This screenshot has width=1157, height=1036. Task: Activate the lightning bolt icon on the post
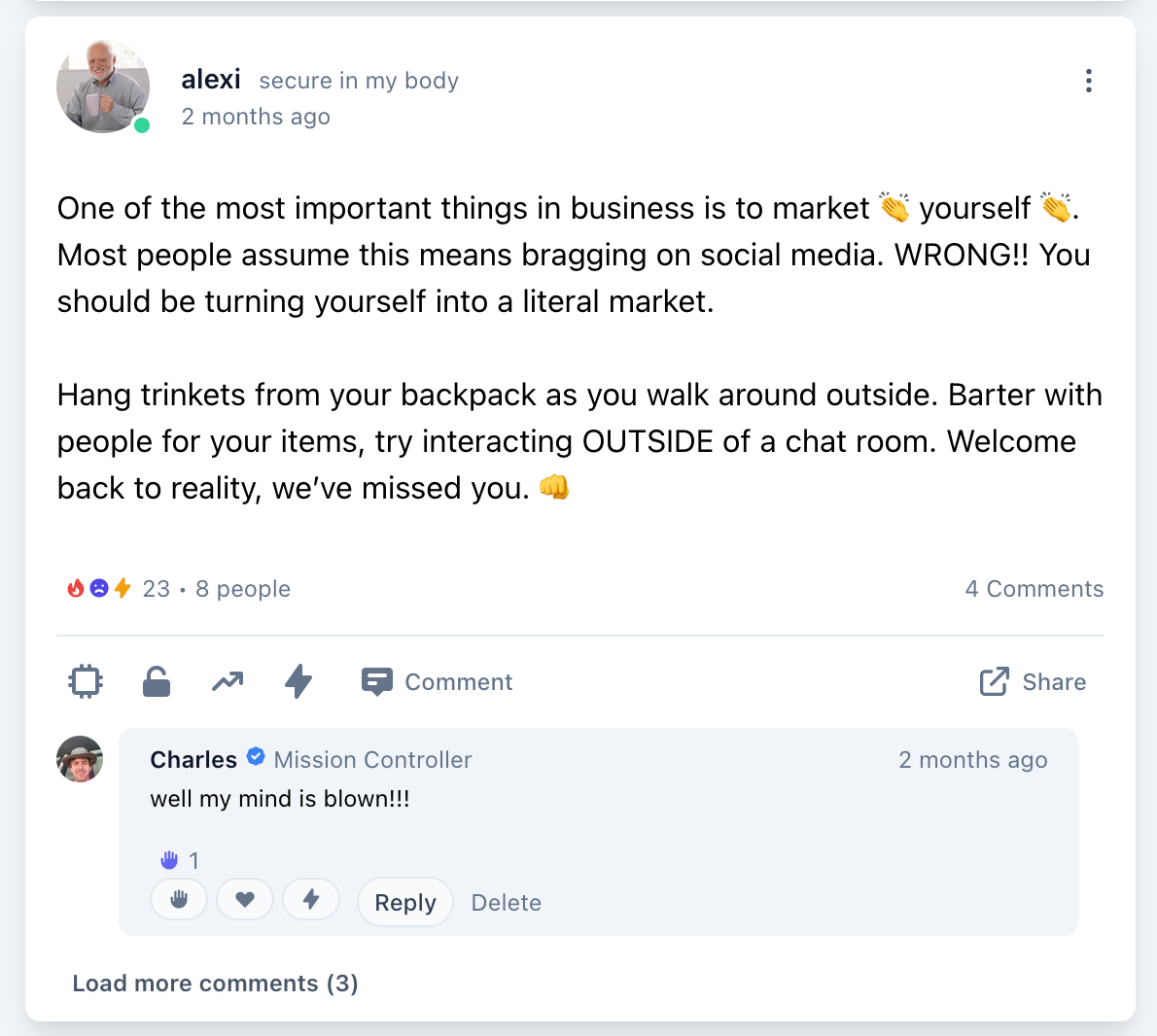click(x=298, y=681)
